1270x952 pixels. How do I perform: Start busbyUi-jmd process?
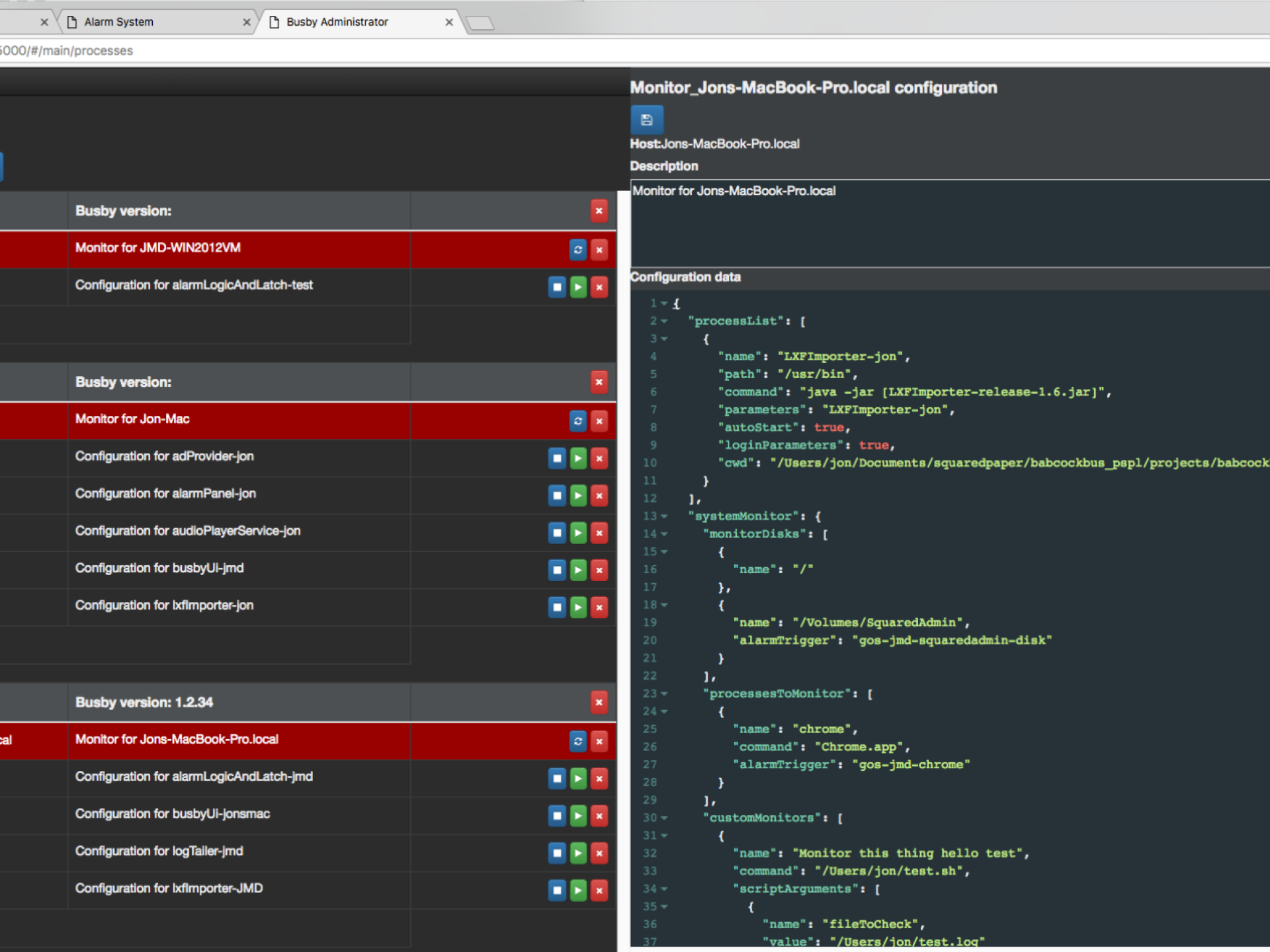pos(578,570)
